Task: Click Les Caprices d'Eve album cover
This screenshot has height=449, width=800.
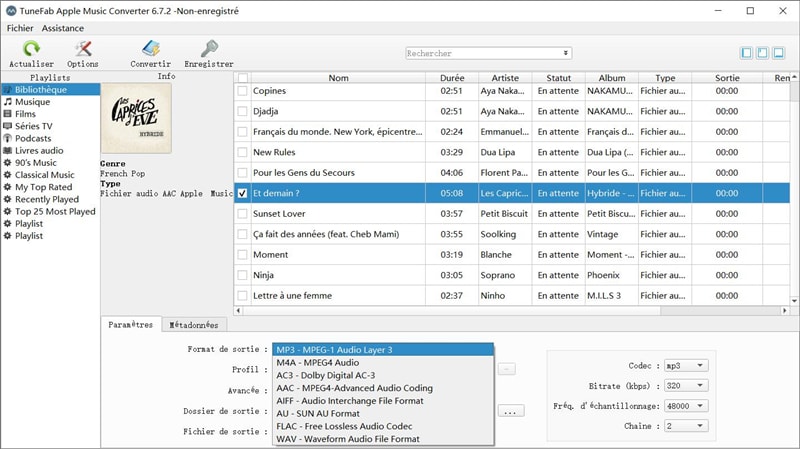Action: (136, 118)
